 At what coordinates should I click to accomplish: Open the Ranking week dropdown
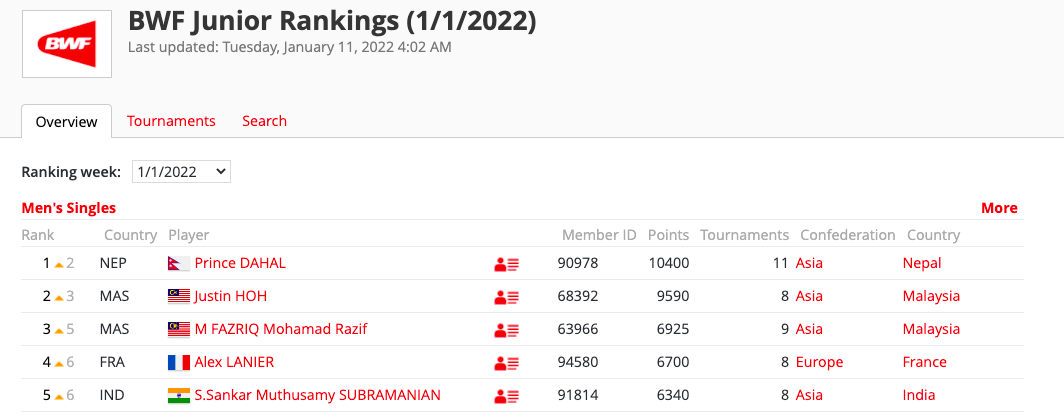[181, 172]
